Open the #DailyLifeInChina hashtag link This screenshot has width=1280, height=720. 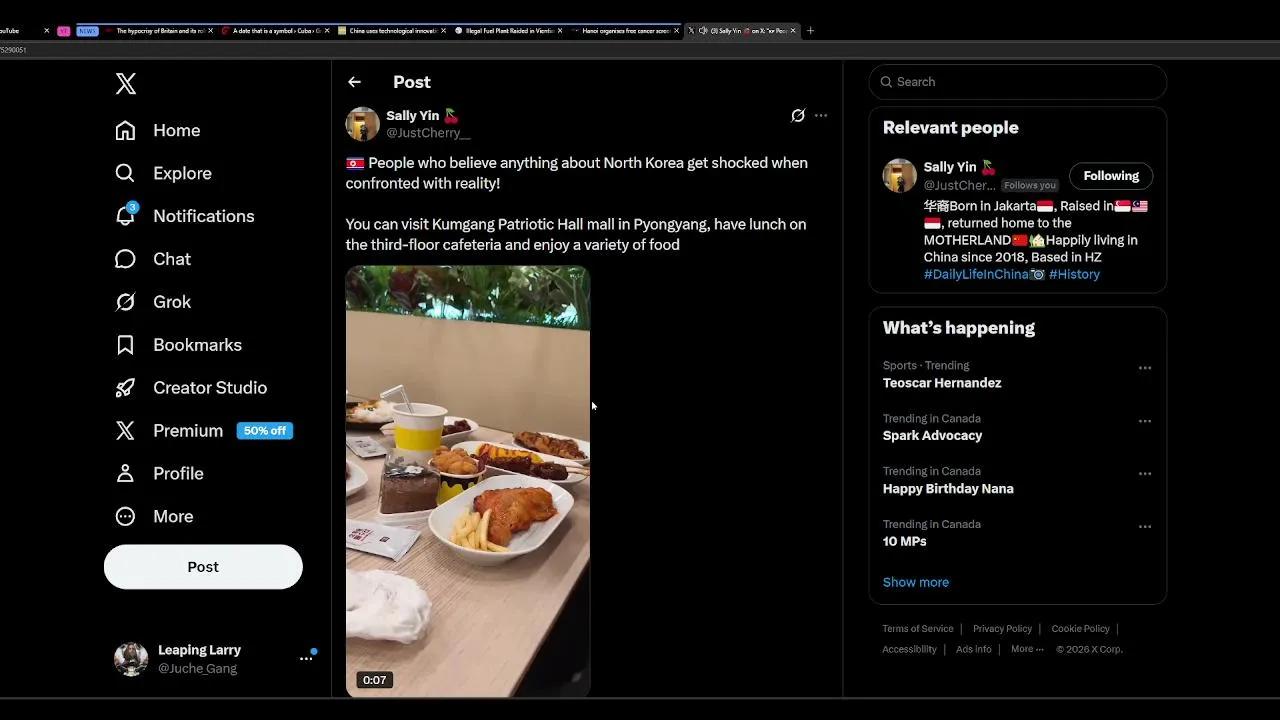point(976,274)
